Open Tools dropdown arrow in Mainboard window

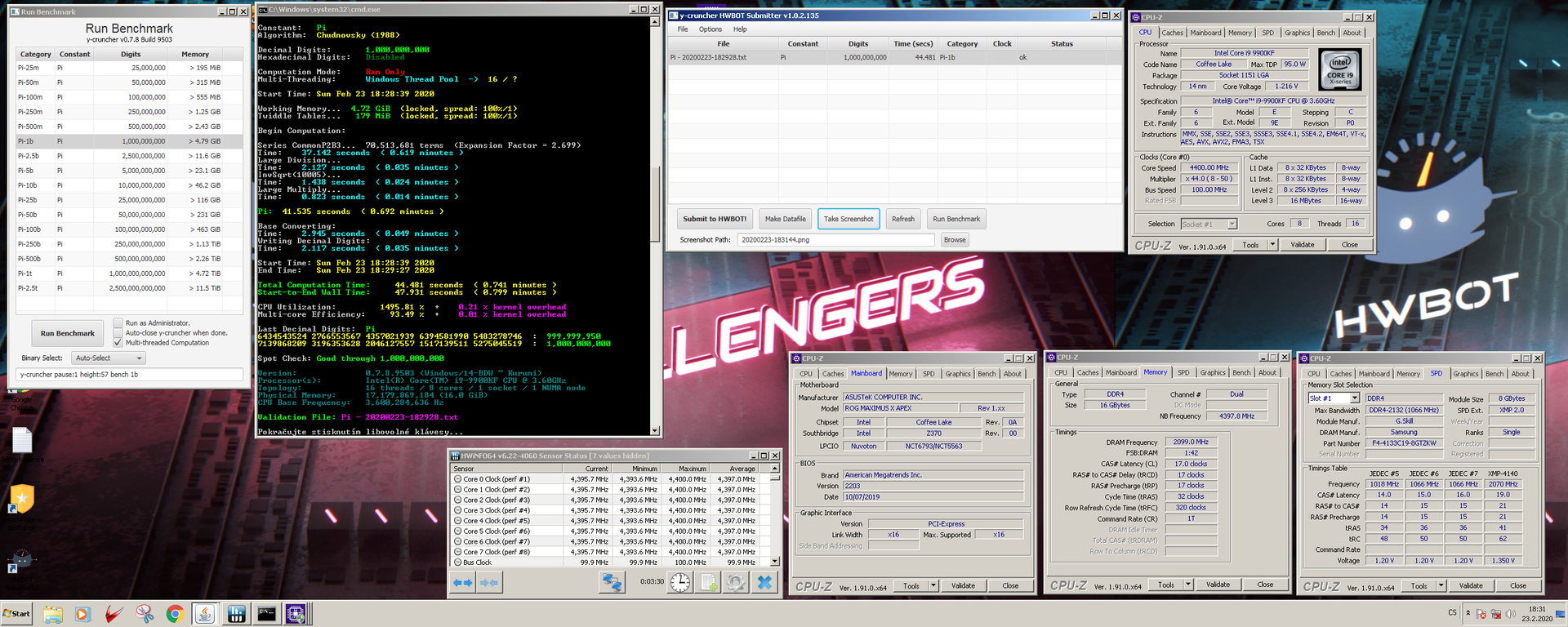tap(933, 585)
